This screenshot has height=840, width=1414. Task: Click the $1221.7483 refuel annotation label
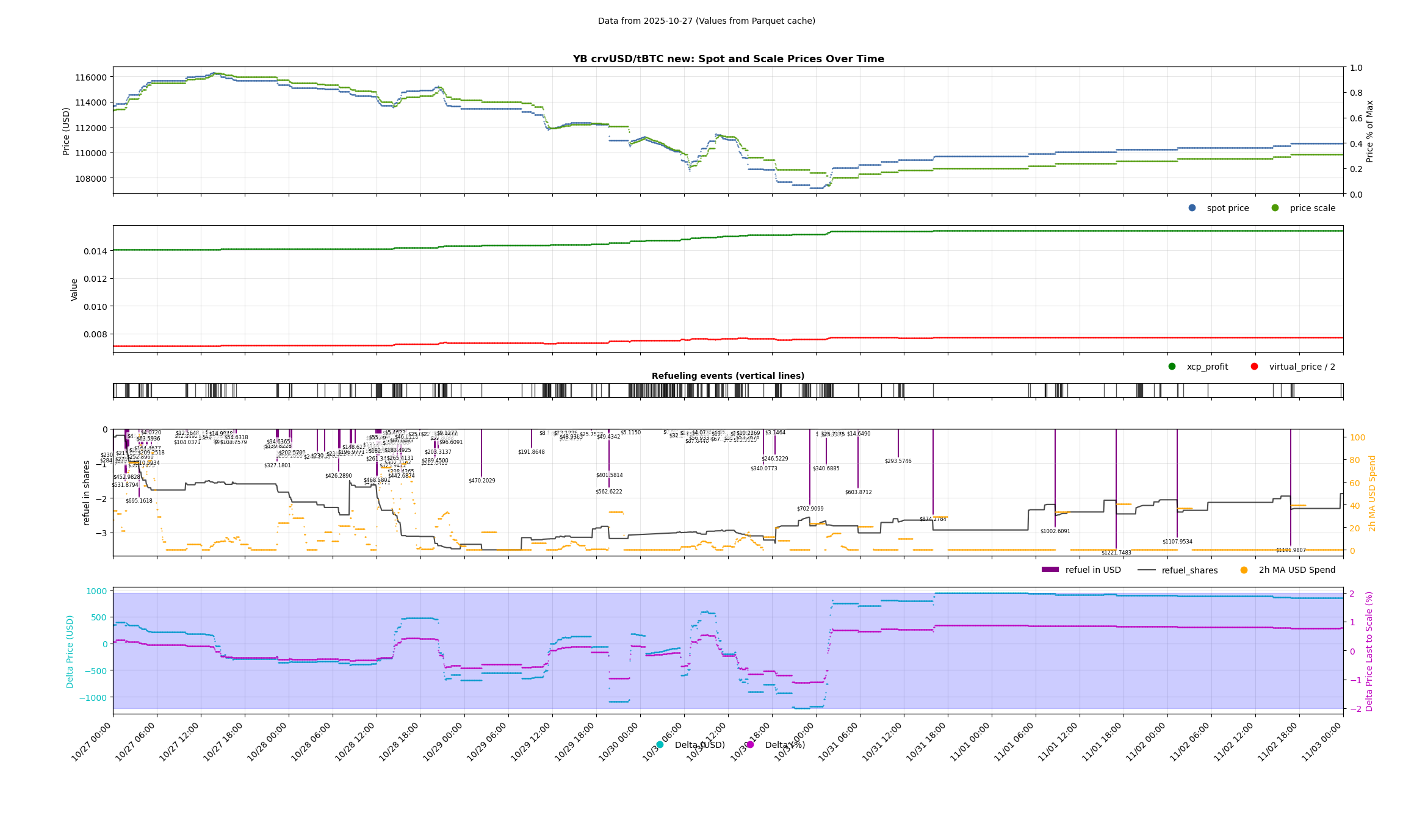tap(1116, 553)
